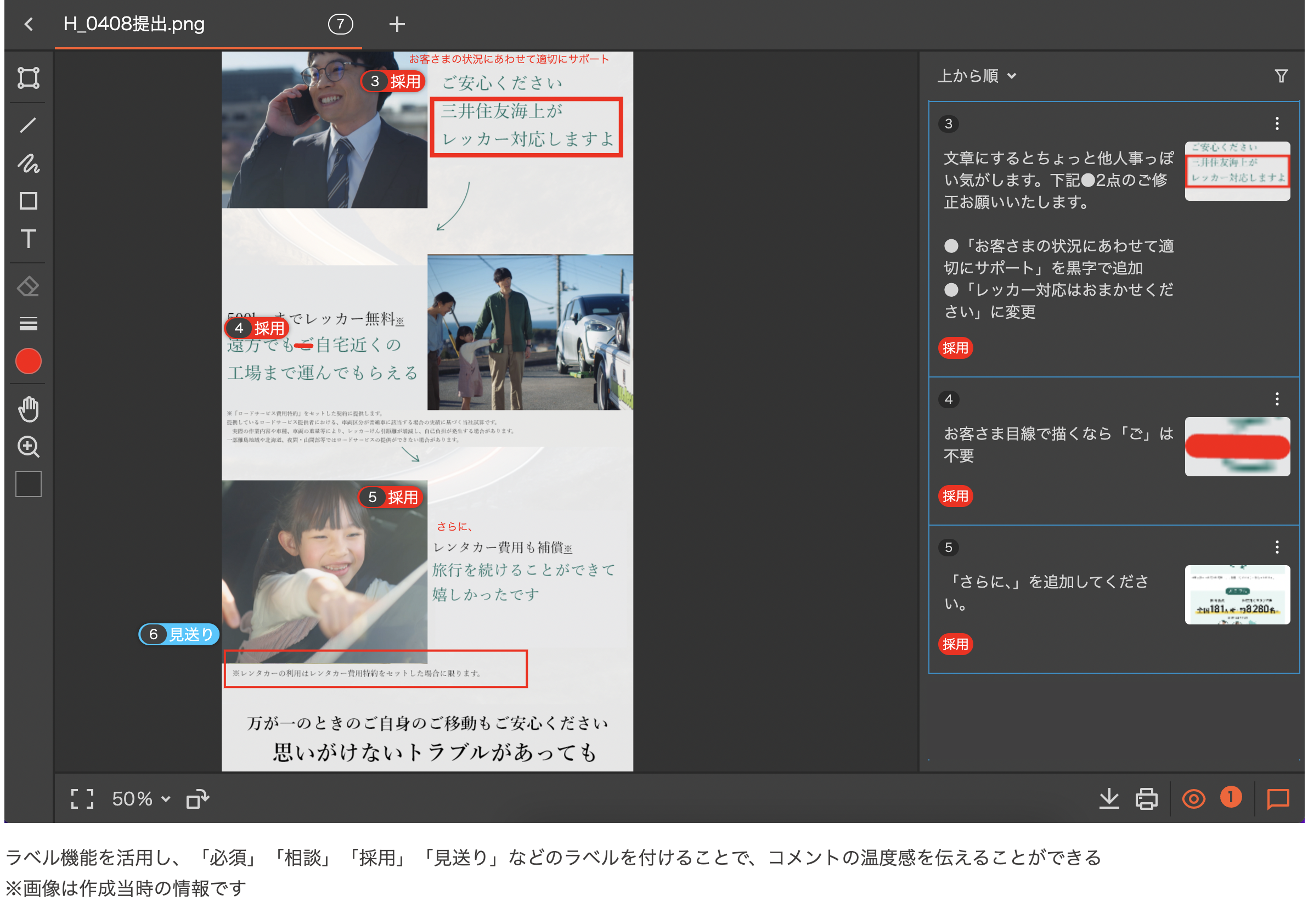The image size is (1308, 924).
Task: Print the file
Action: 1146,799
